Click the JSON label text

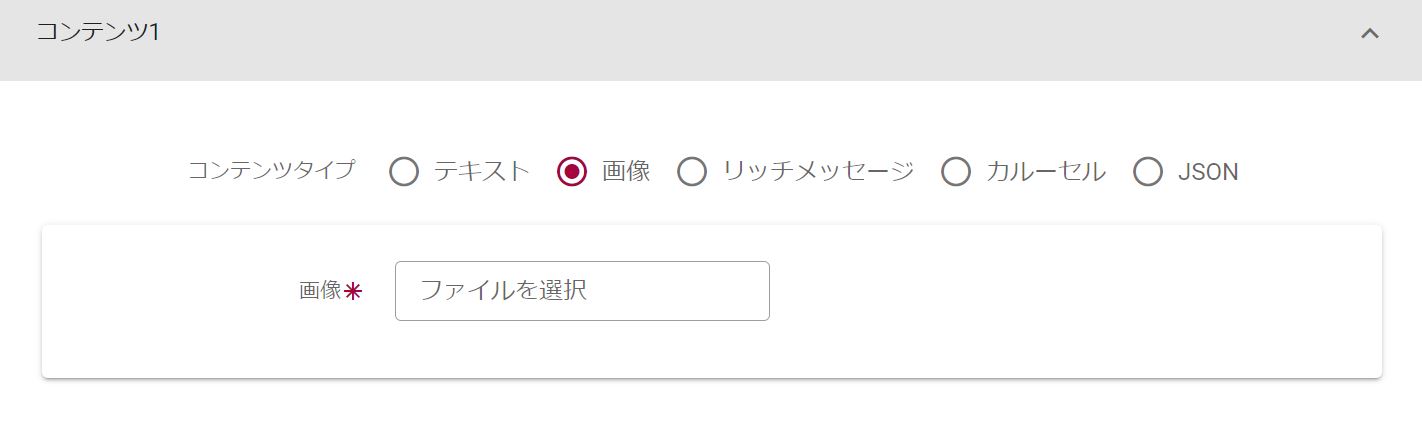point(1208,172)
